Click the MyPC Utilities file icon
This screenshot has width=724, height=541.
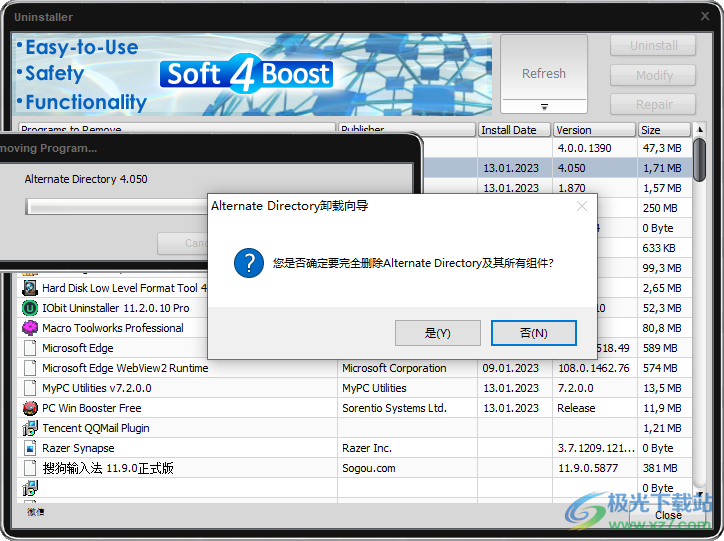[30, 388]
